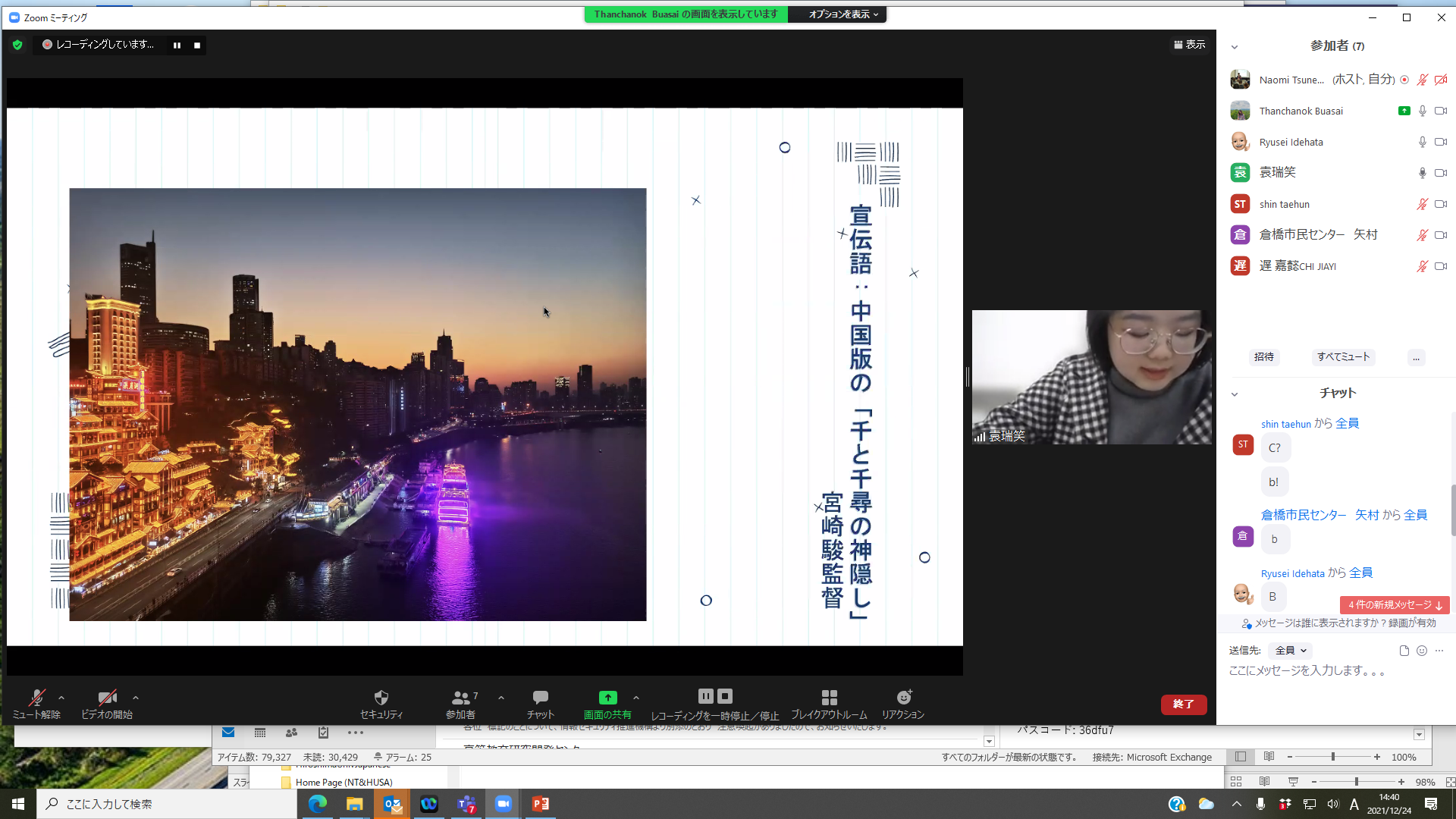Click the green encryption shield icon
Viewport: 1456px width, 819px height.
point(17,45)
